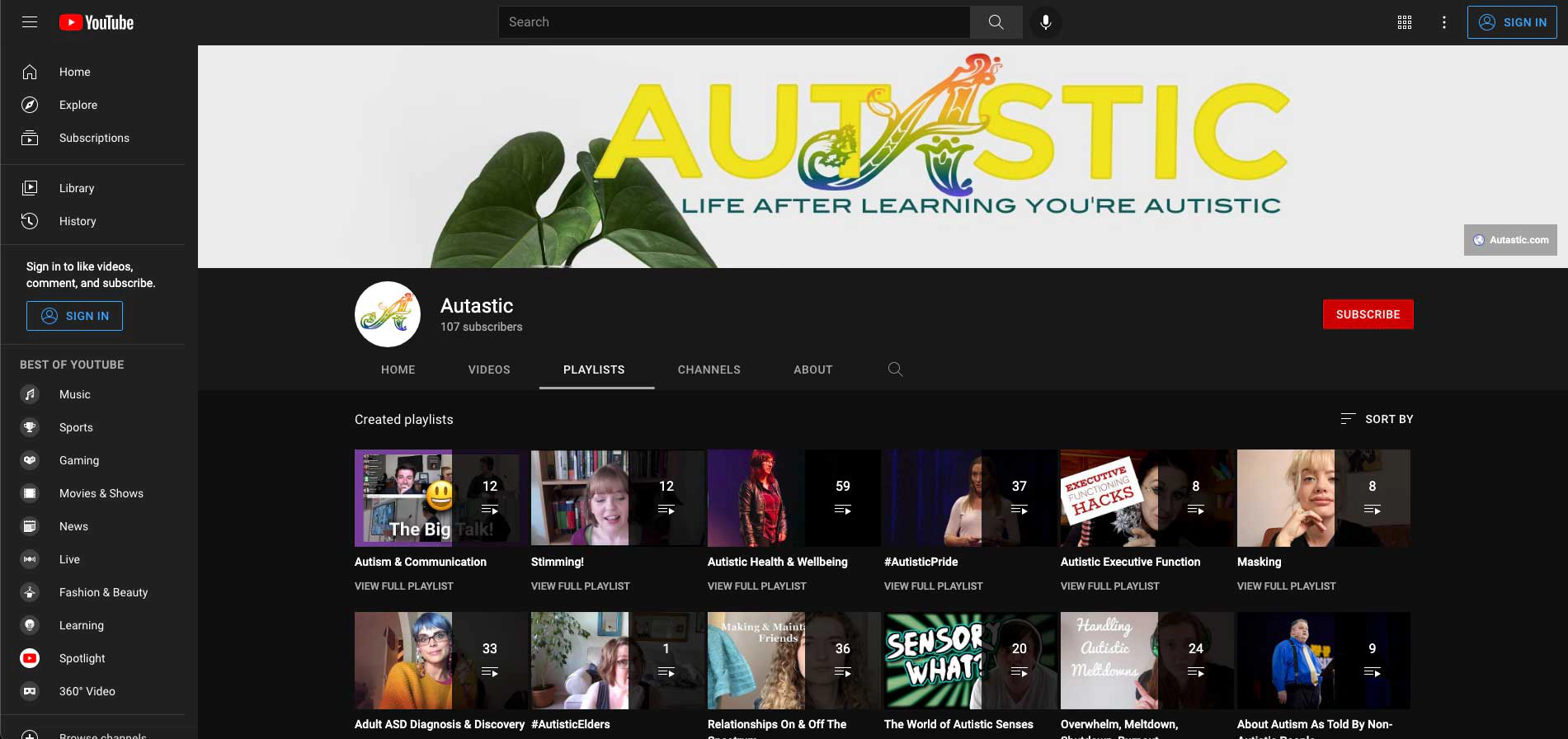The height and width of the screenshot is (739, 1568).
Task: Open the Autastic.com banner link
Action: tap(1510, 240)
